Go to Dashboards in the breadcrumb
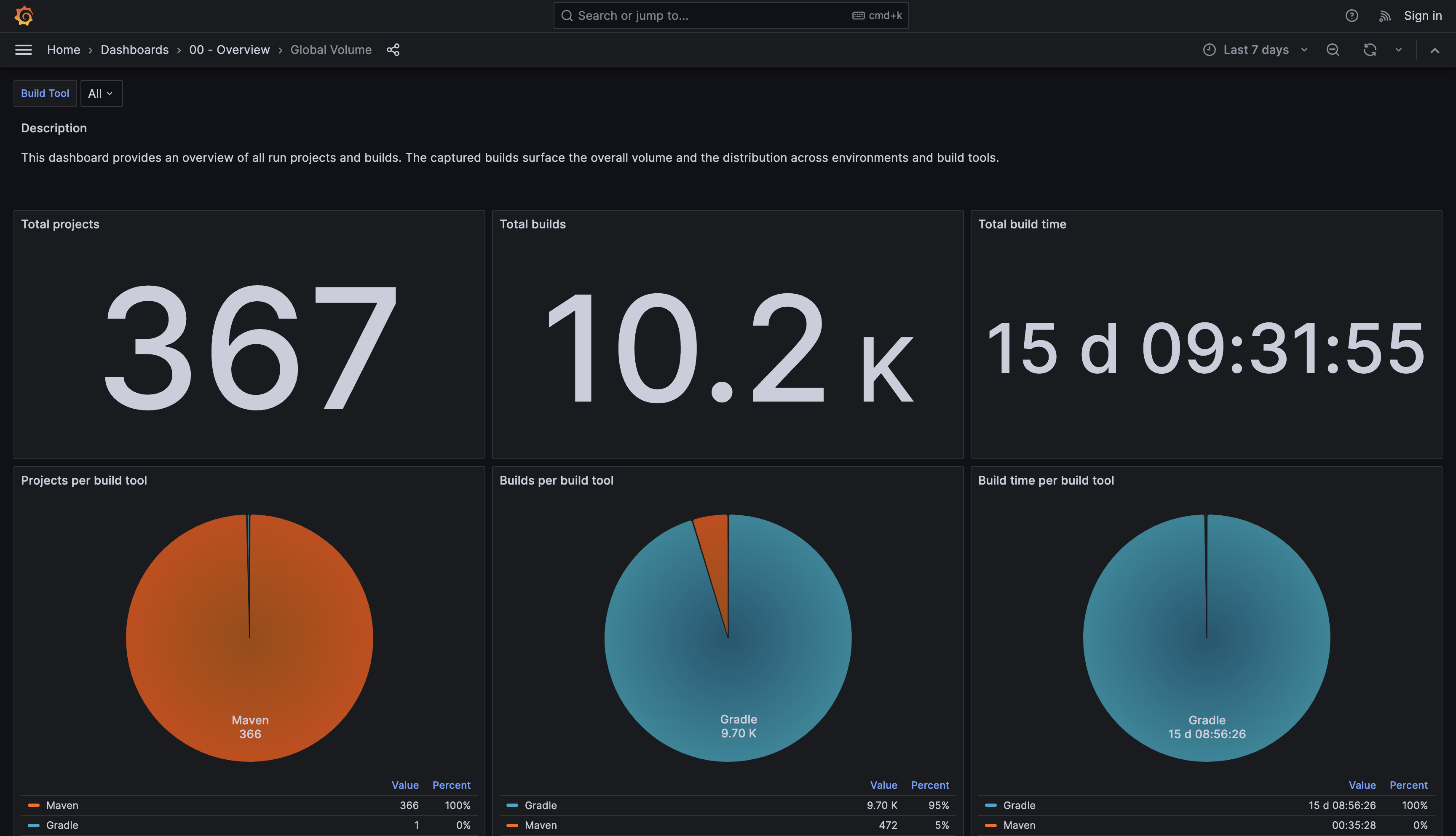 coord(134,50)
